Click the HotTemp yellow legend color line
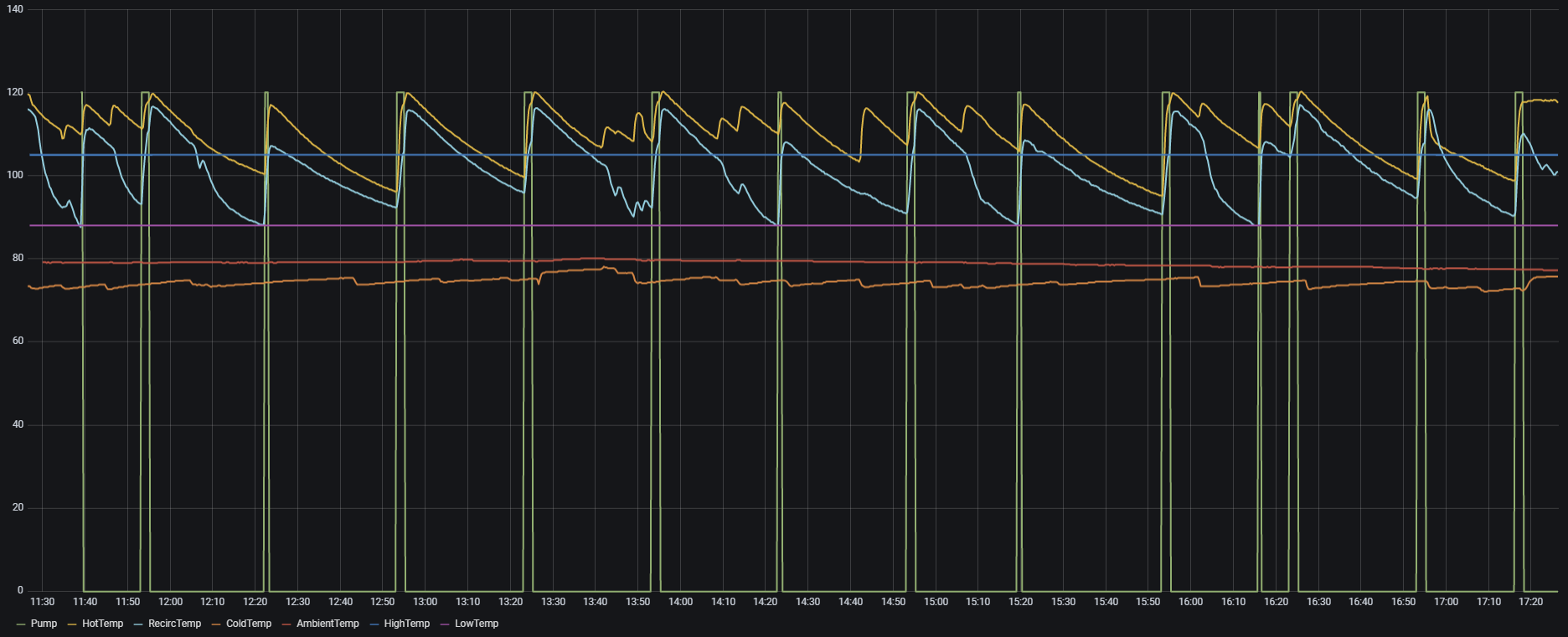 coord(72,624)
